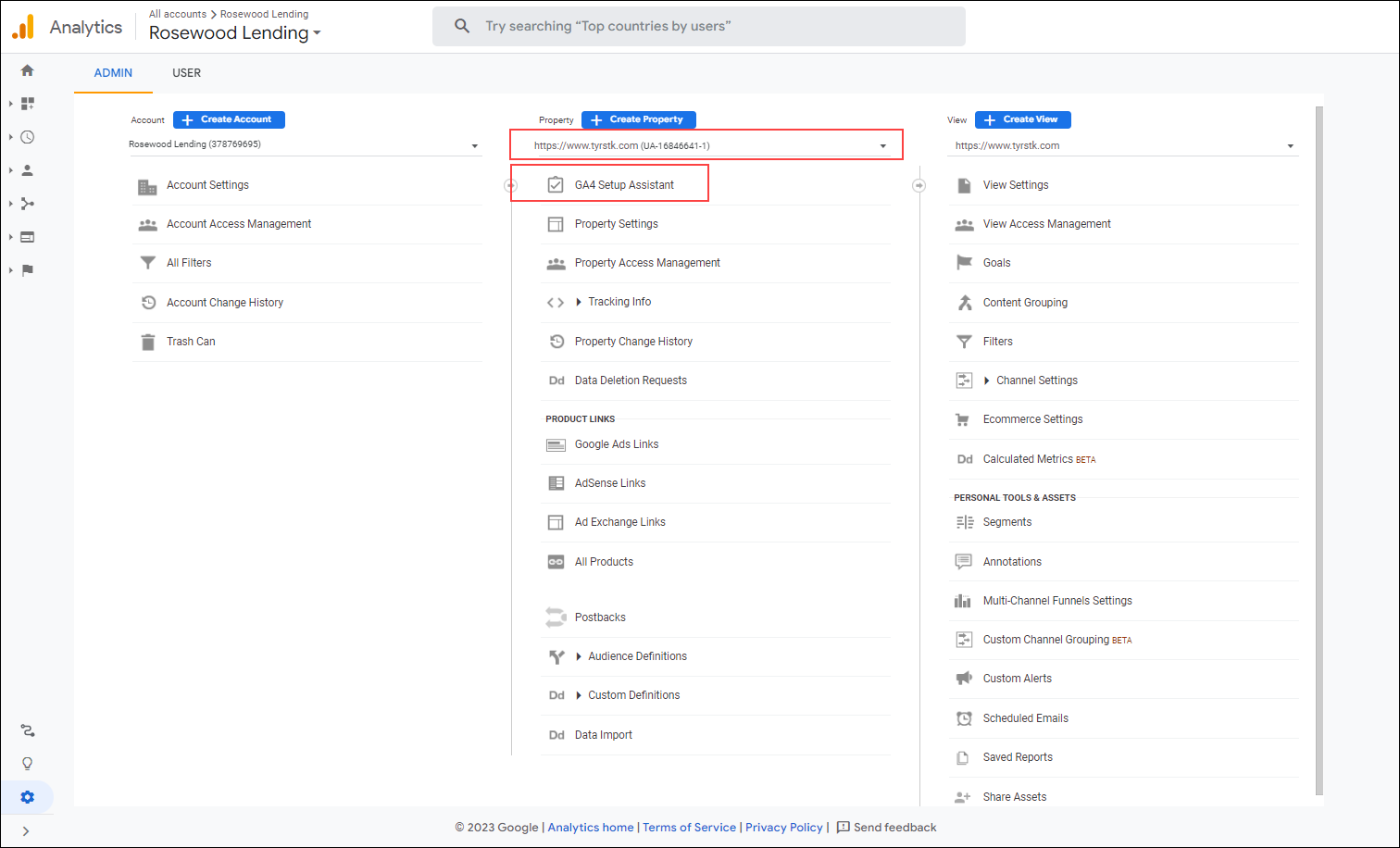Screen dimensions: 1400x848
Task: Open the Home icon in left sidebar
Action: coord(27,70)
